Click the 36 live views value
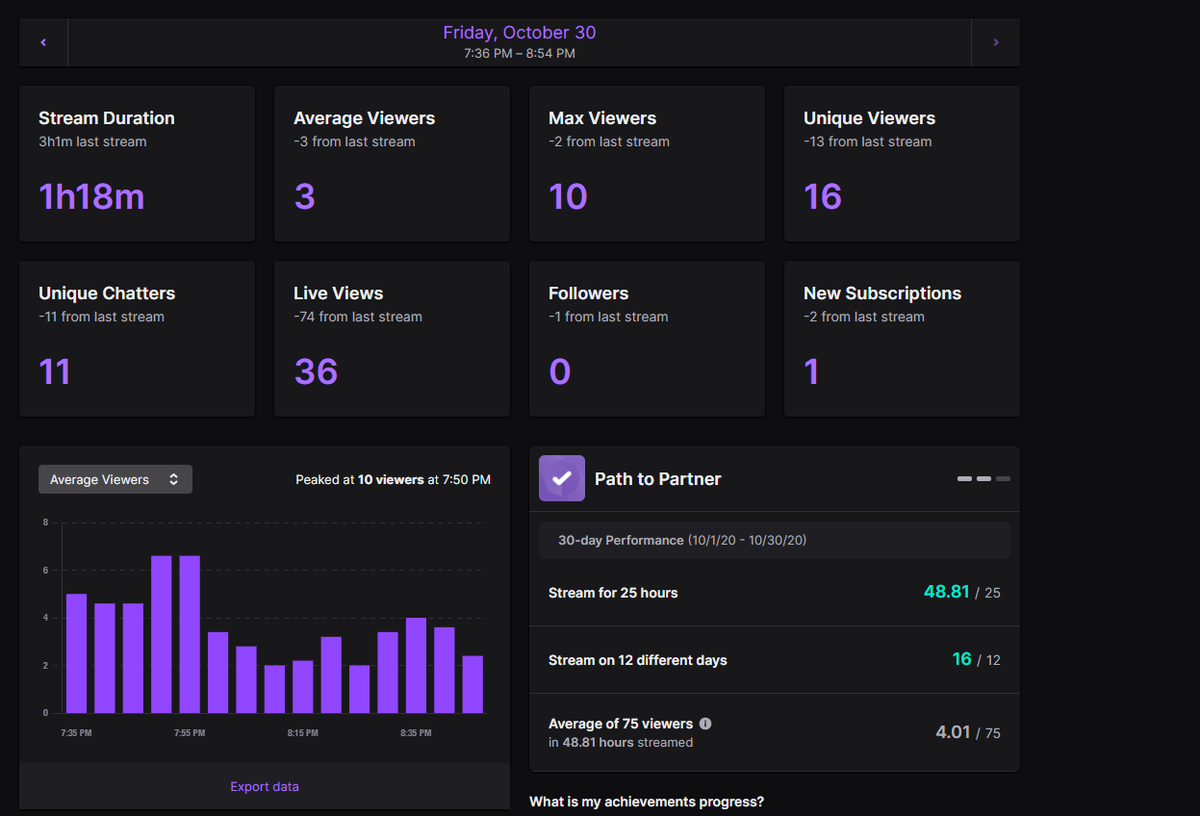 click(316, 372)
